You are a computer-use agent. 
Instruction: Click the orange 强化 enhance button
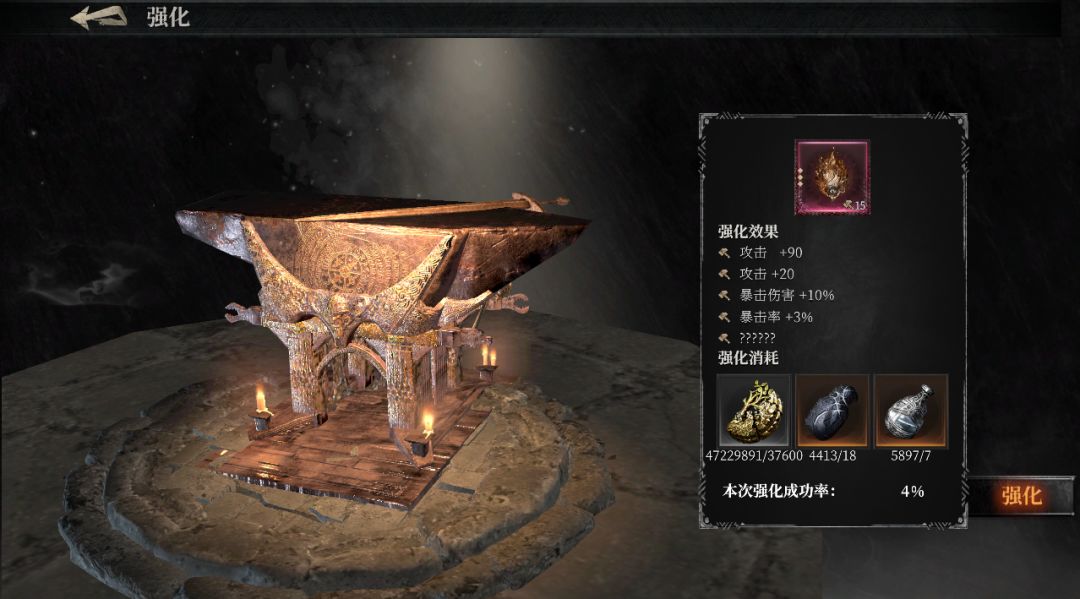tap(1020, 496)
